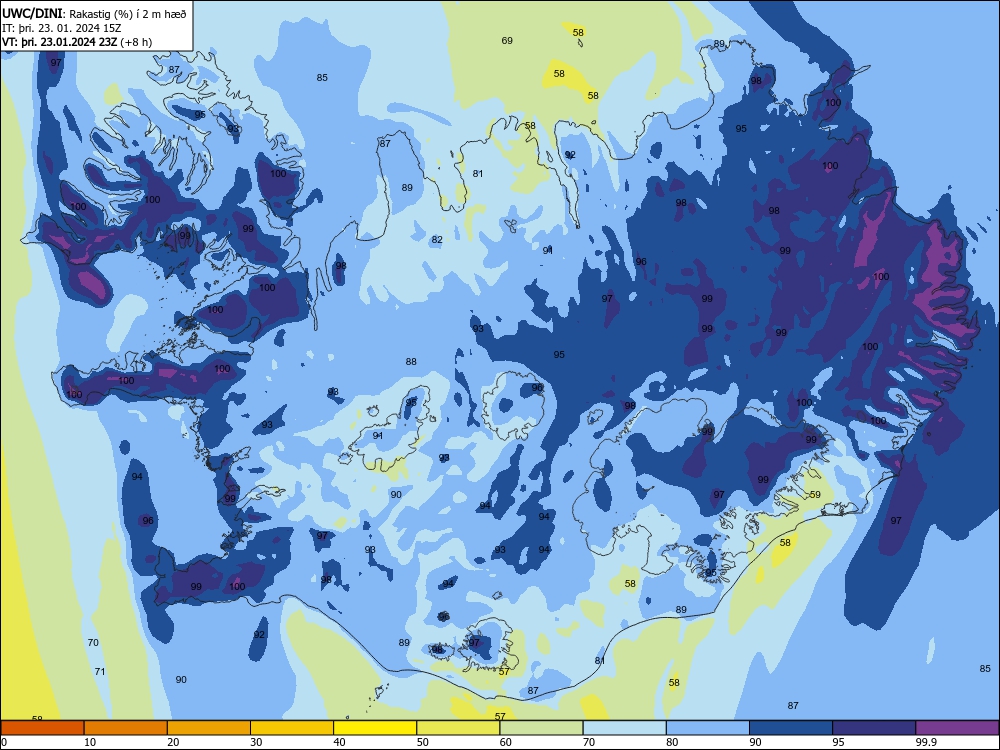Click the map humidity value '88'

[411, 362]
